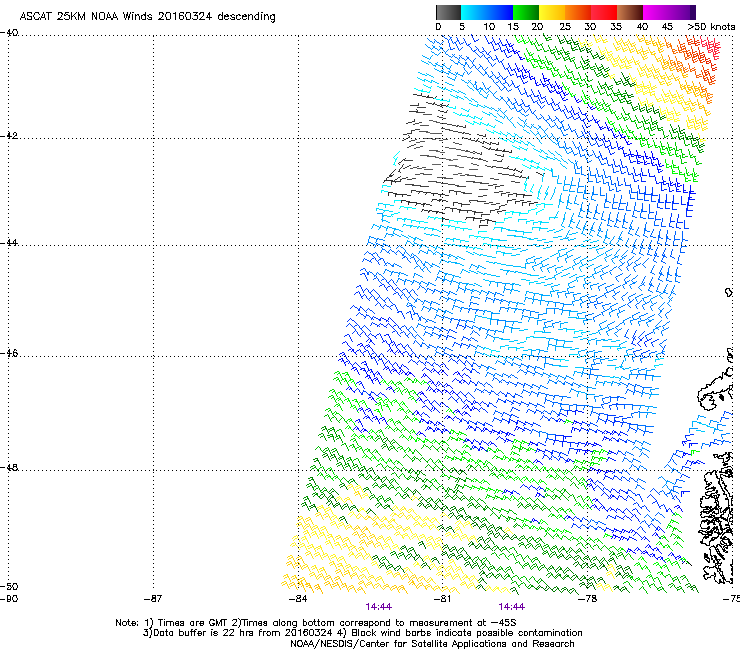Click the note 'Data buffer is 22 hrs'

tap(204, 633)
